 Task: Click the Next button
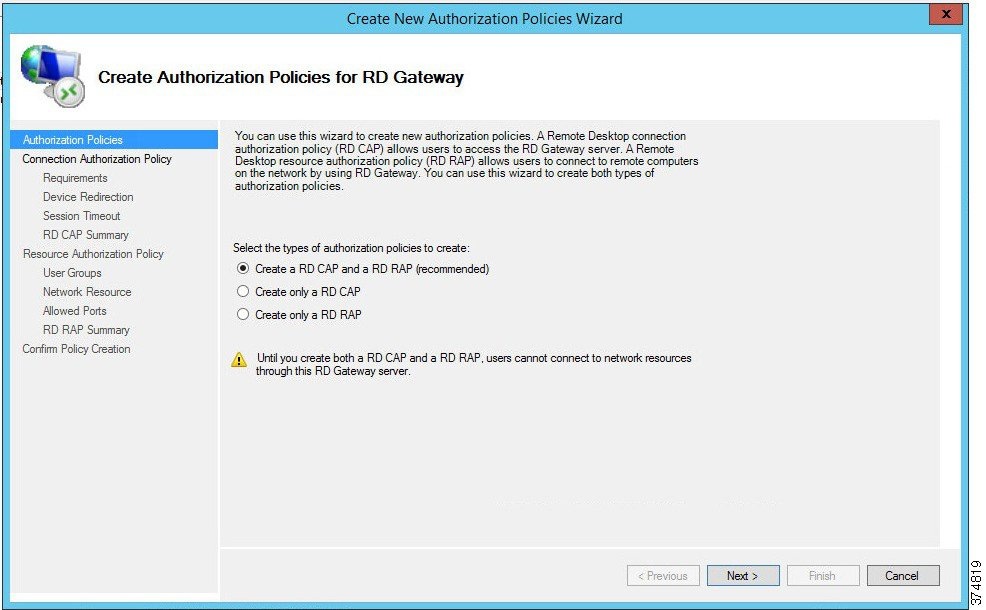coord(743,575)
